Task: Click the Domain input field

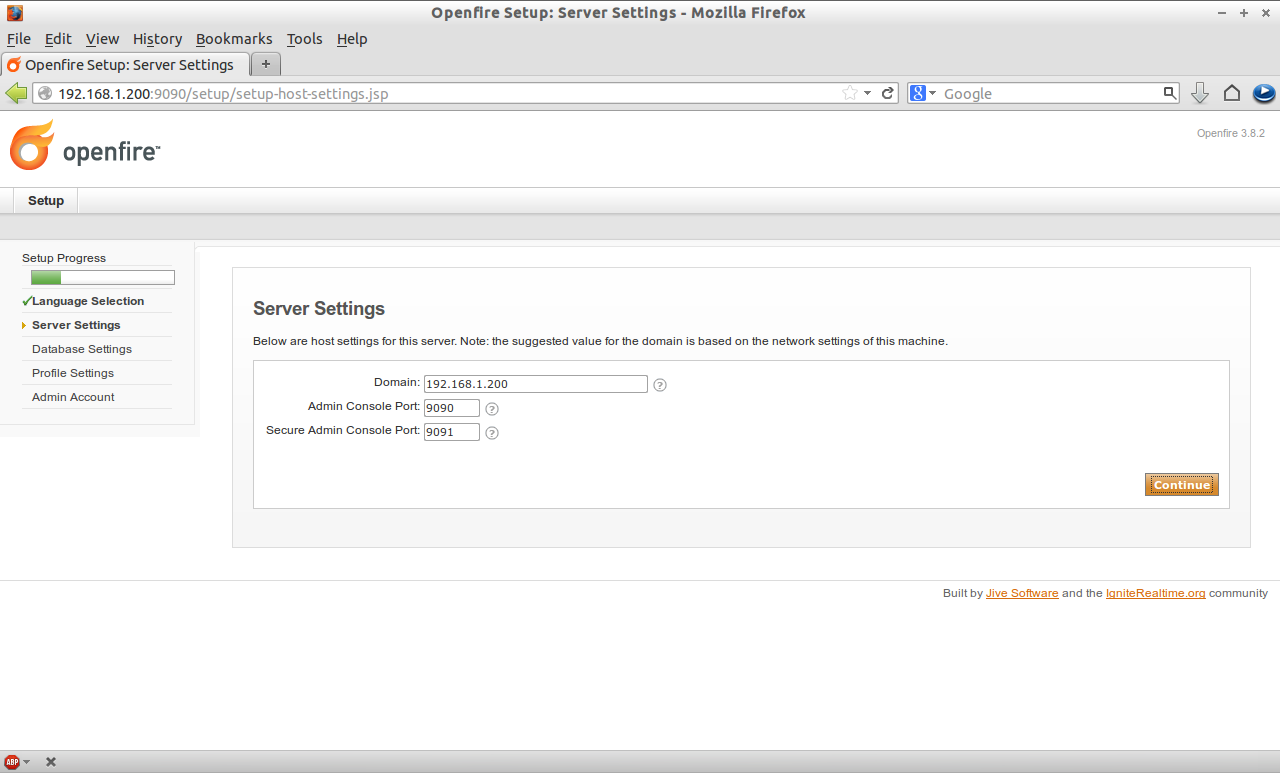Action: pos(536,384)
